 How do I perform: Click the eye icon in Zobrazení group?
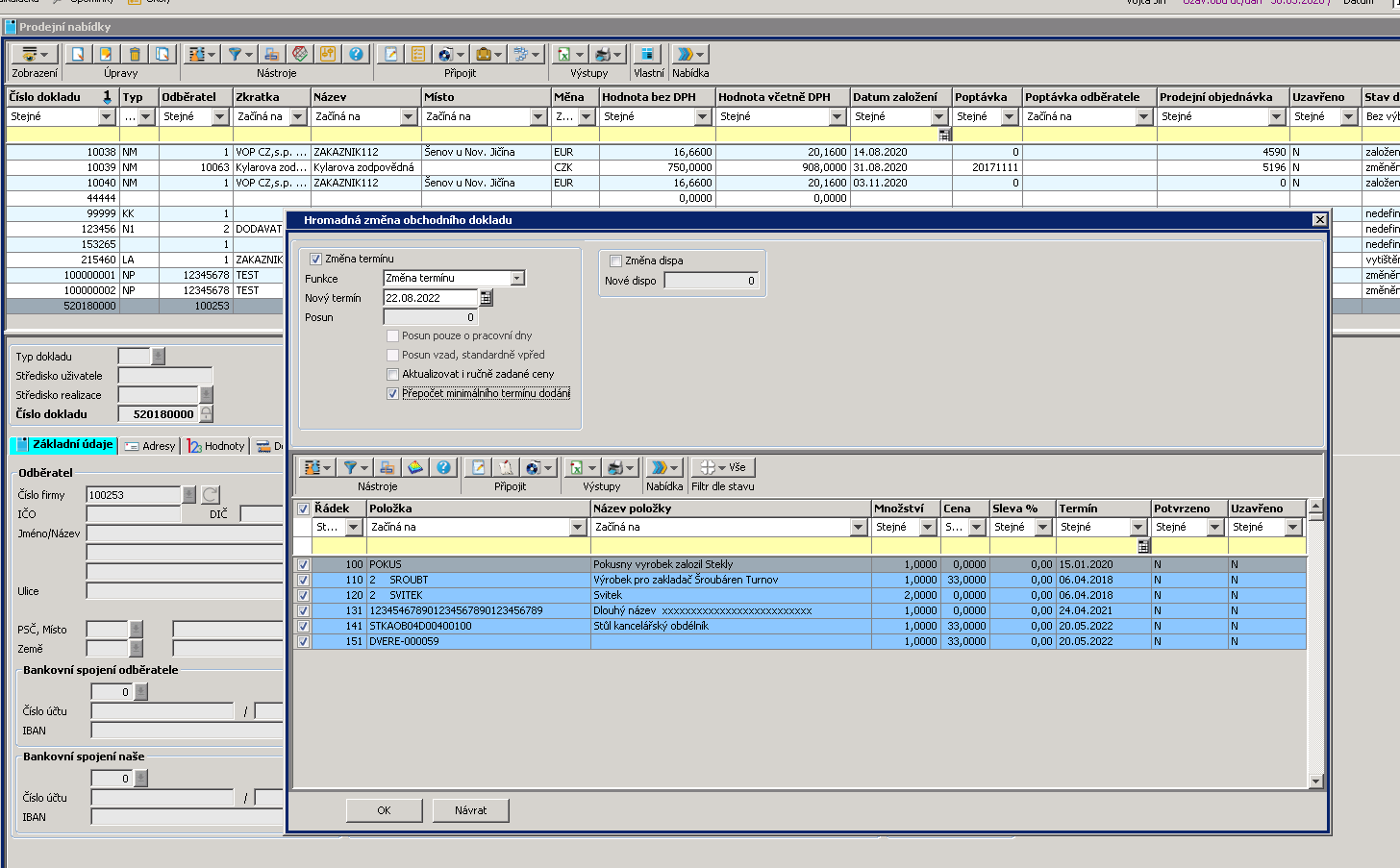point(30,55)
